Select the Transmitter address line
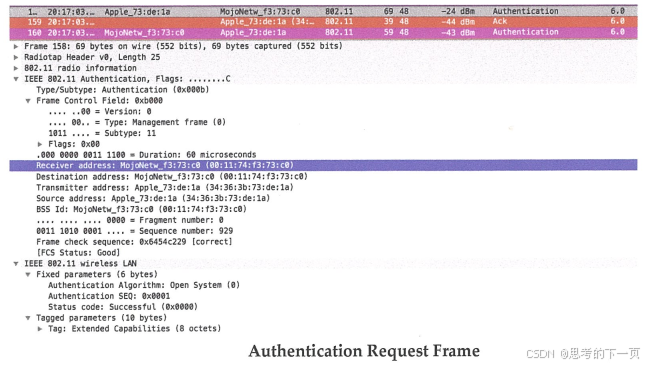 [x=165, y=187]
